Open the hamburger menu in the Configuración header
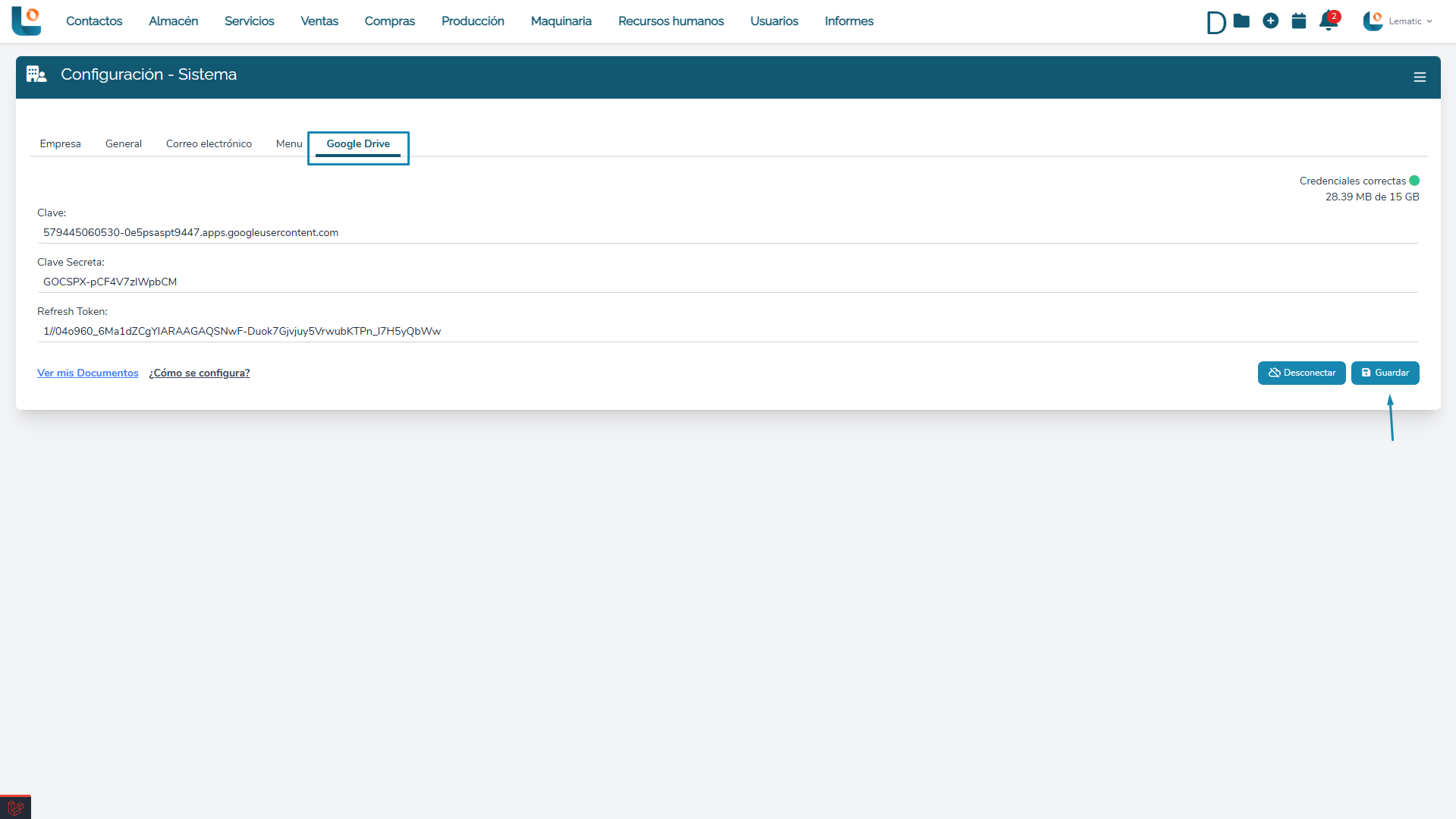This screenshot has height=819, width=1456. (1420, 77)
